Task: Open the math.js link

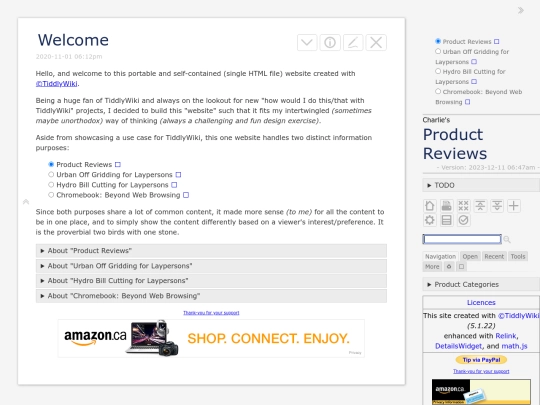Action: pos(515,346)
